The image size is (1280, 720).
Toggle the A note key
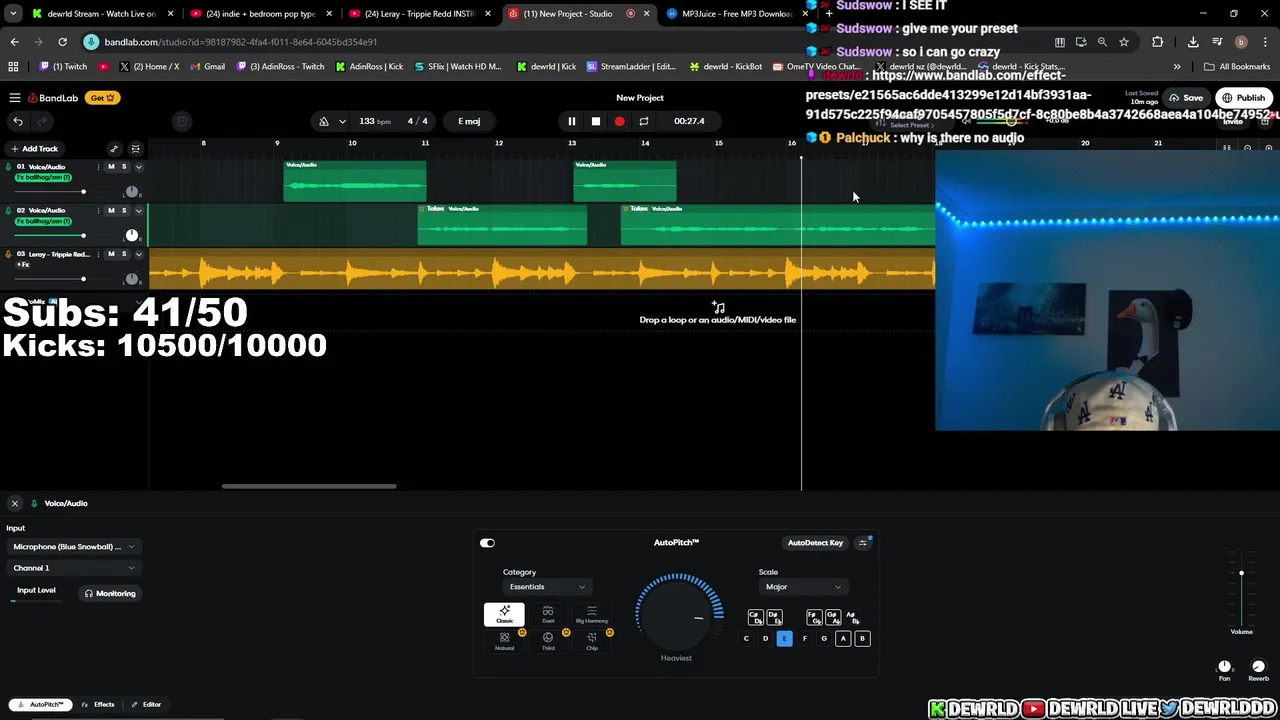(843, 639)
